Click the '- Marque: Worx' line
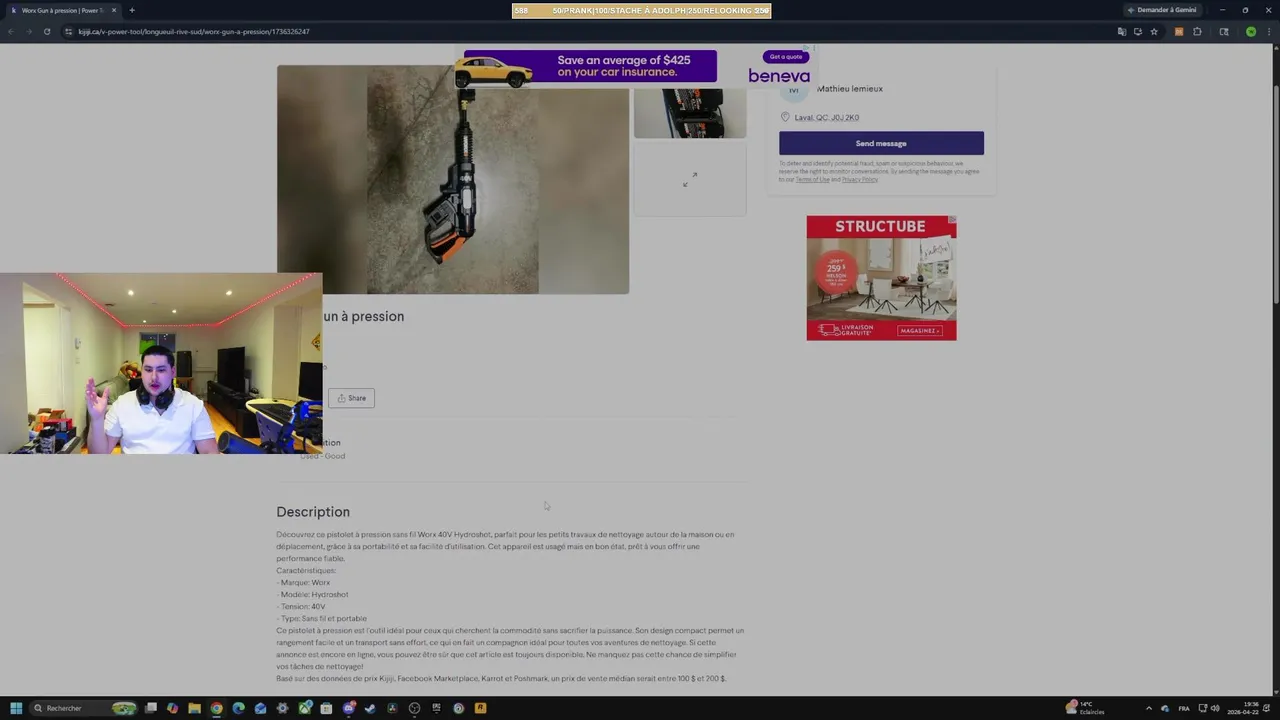The height and width of the screenshot is (720, 1280). pos(303,582)
